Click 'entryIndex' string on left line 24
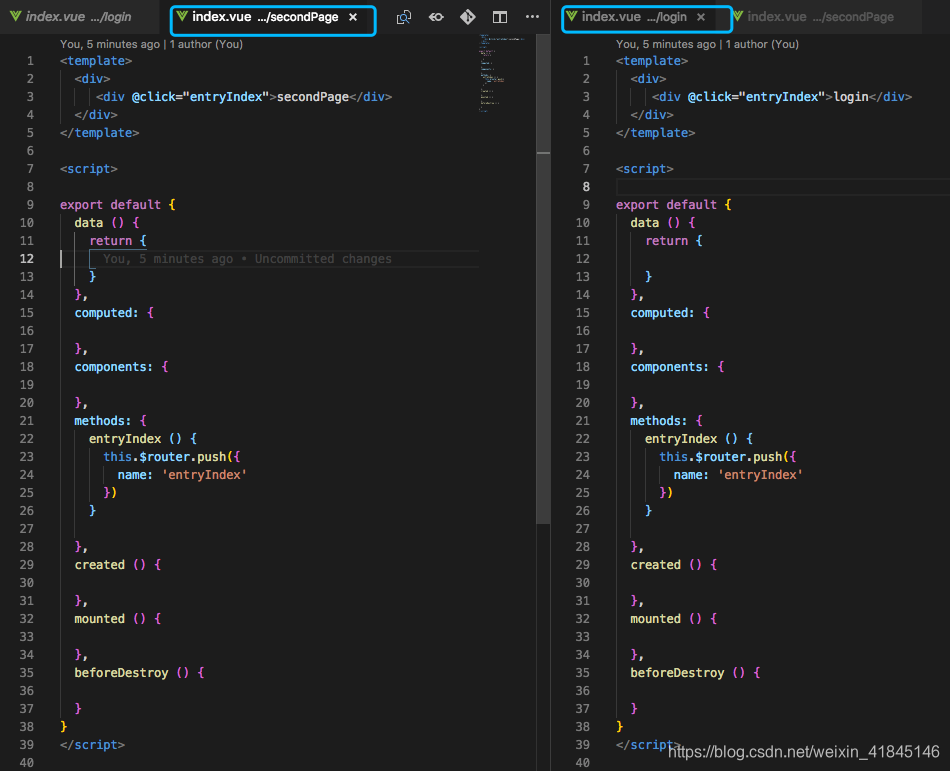950x771 pixels. point(204,474)
